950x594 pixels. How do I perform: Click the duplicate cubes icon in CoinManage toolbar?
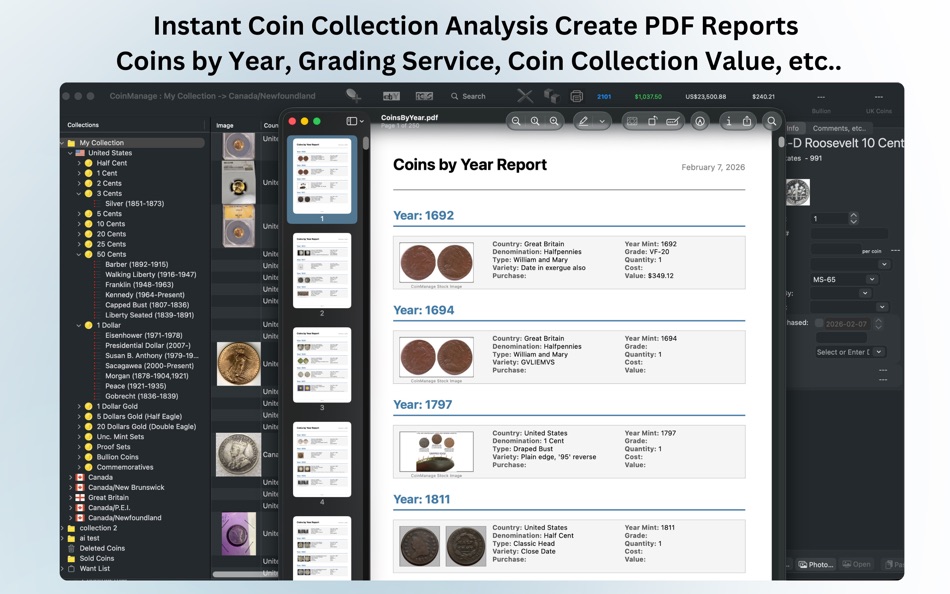pyautogui.click(x=551, y=96)
